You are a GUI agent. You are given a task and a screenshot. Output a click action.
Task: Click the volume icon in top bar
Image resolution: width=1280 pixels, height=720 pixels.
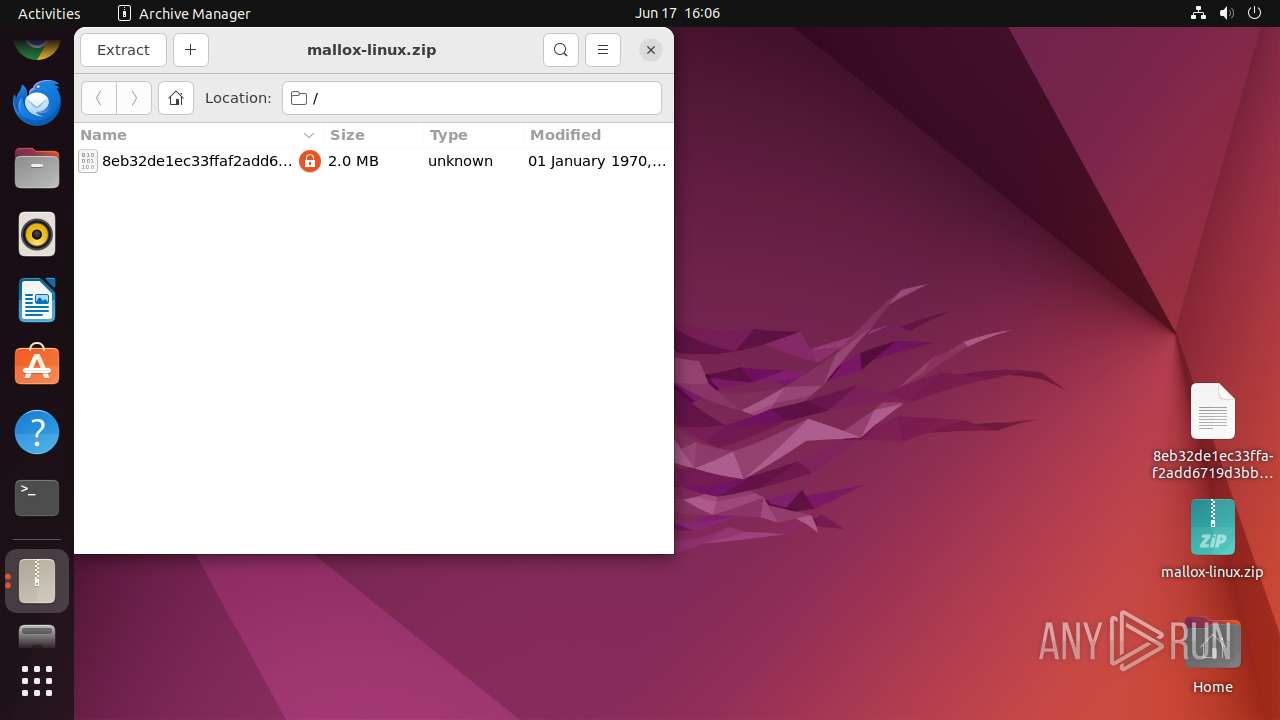pyautogui.click(x=1227, y=13)
